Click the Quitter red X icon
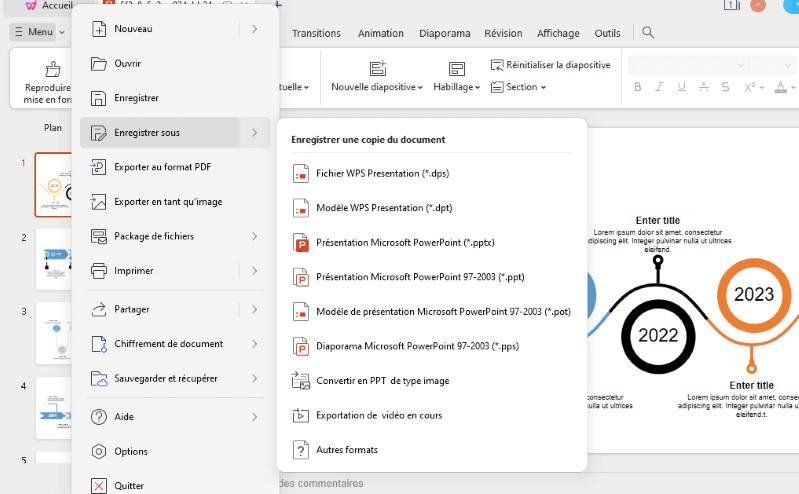The image size is (799, 494). 99,486
